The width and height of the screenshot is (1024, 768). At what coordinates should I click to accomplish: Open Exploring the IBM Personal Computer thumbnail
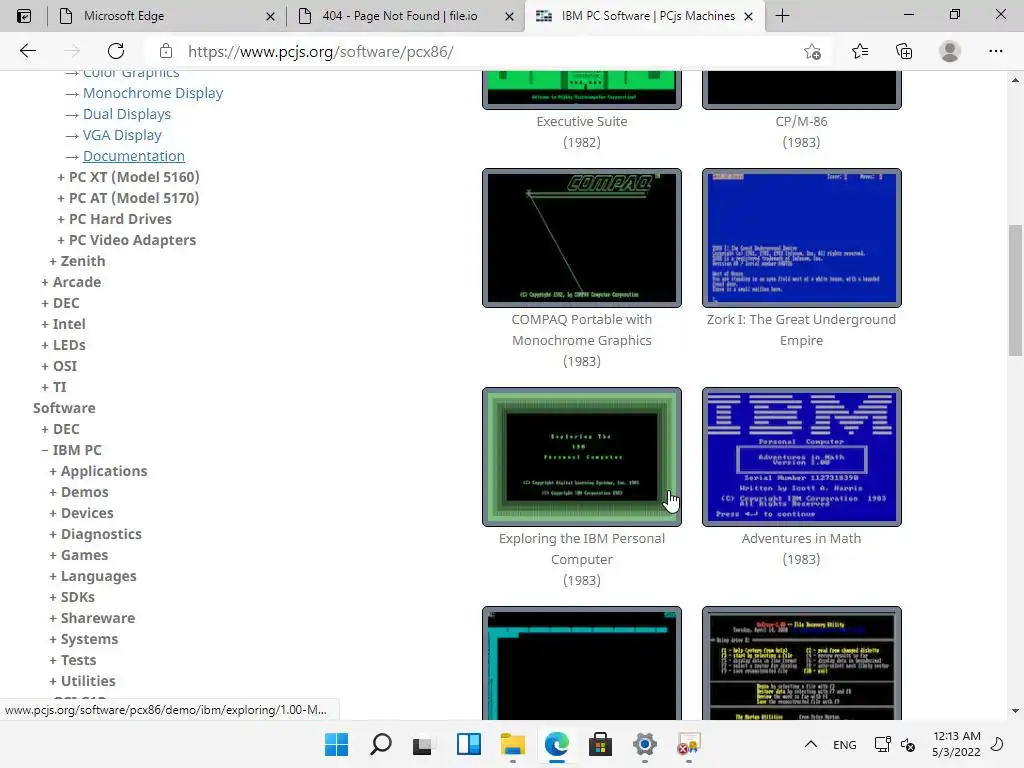pyautogui.click(x=581, y=456)
